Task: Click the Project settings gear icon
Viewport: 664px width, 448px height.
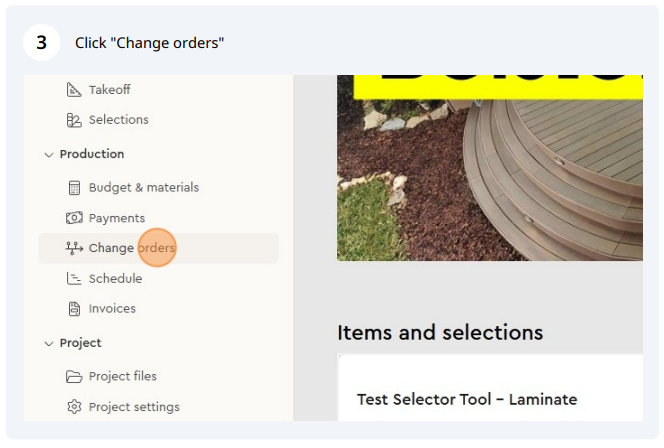Action: coord(74,407)
